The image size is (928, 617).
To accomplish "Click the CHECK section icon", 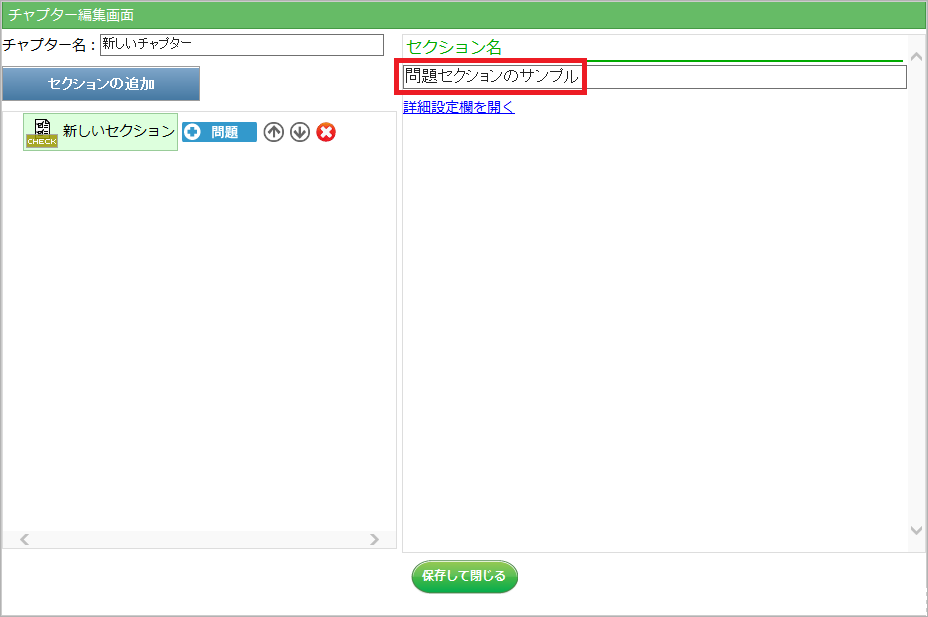I will pyautogui.click(x=42, y=133).
